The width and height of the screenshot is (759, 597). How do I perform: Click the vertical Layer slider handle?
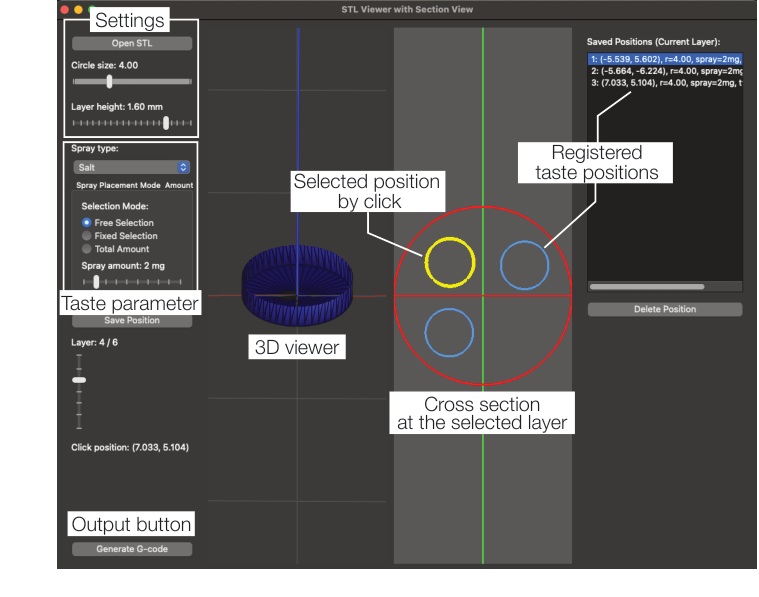(x=79, y=380)
